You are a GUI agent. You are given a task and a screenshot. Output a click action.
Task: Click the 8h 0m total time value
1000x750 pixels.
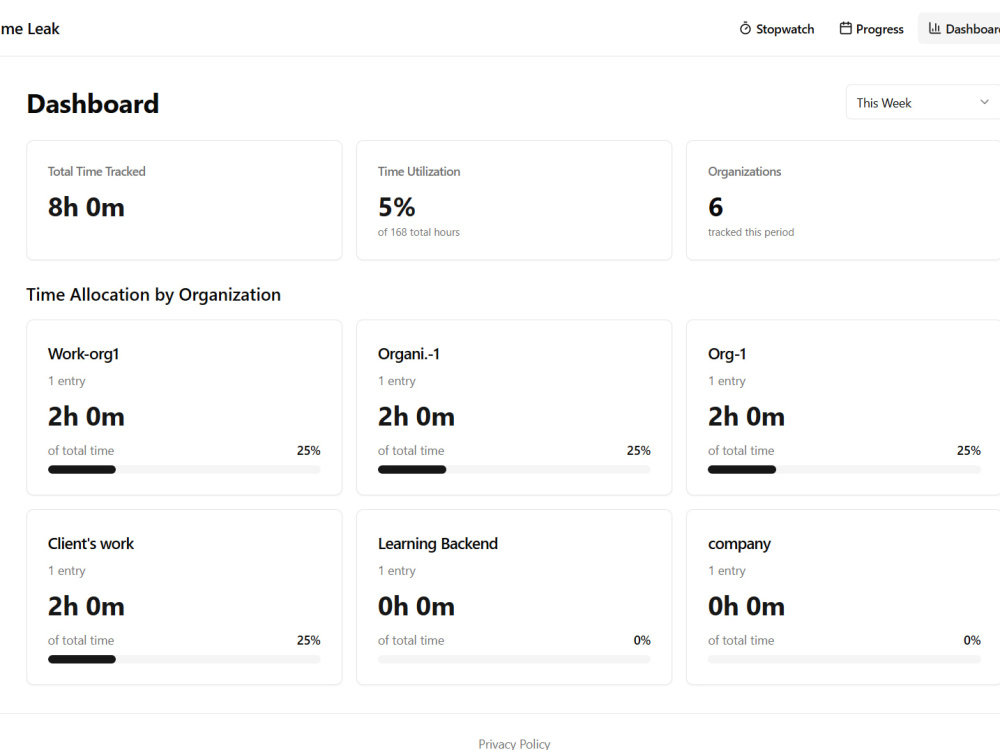pyautogui.click(x=86, y=207)
